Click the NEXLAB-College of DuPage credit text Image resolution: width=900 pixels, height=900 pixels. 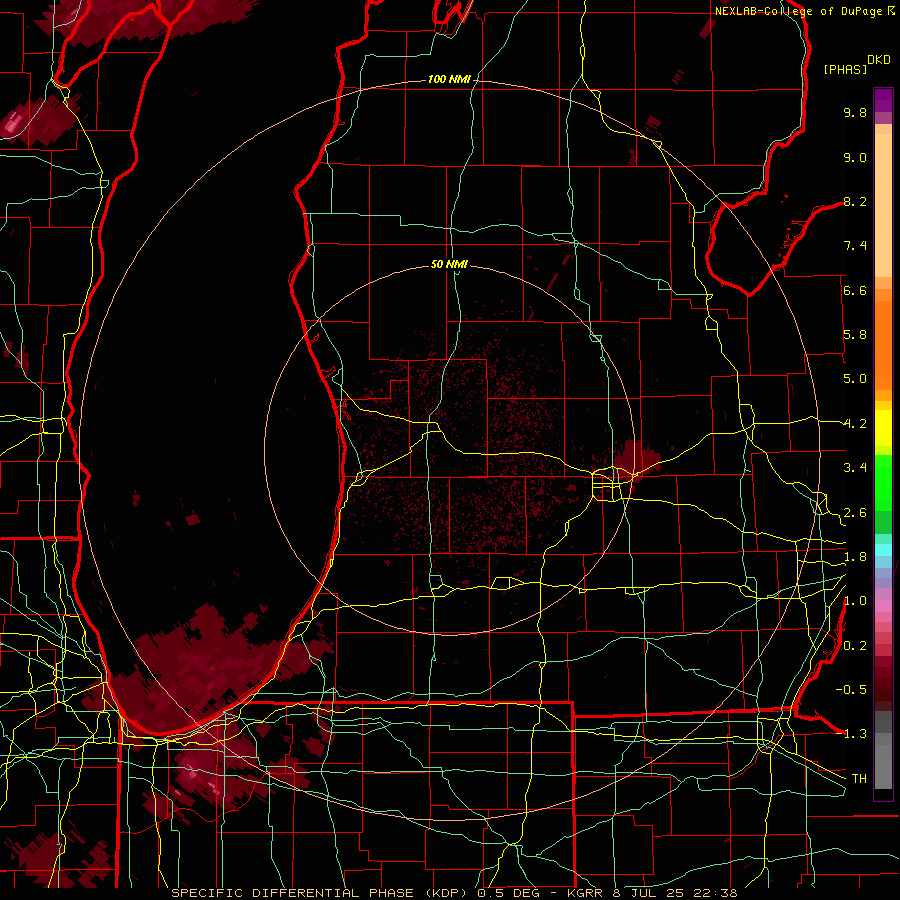pos(800,11)
